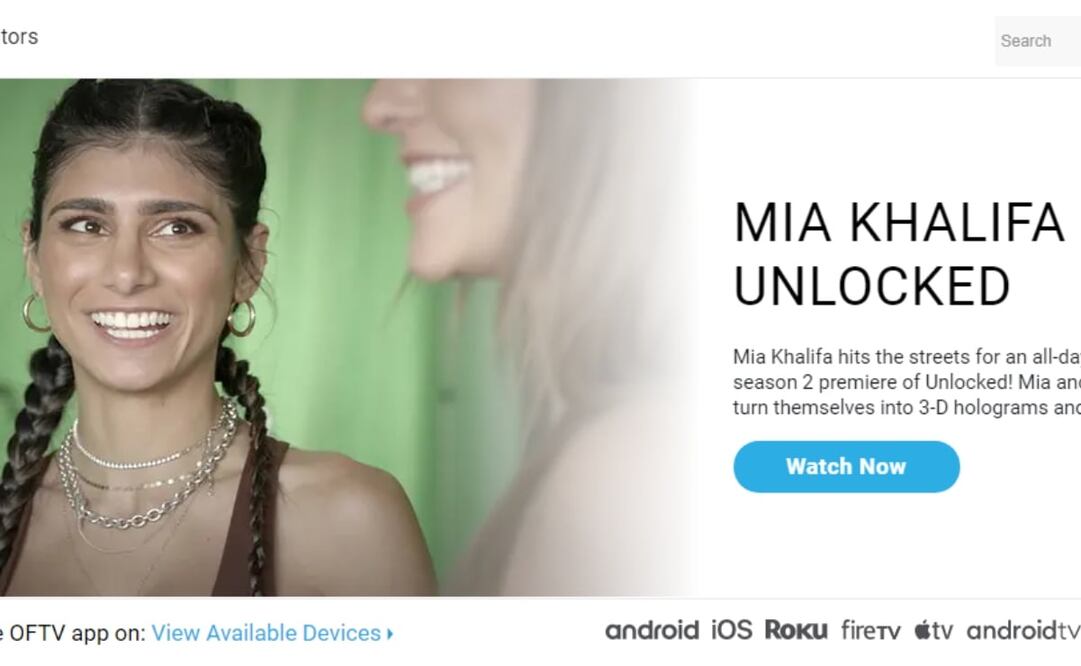This screenshot has width=1081, height=666.
Task: Open the View Available Devices link
Action: click(x=266, y=633)
